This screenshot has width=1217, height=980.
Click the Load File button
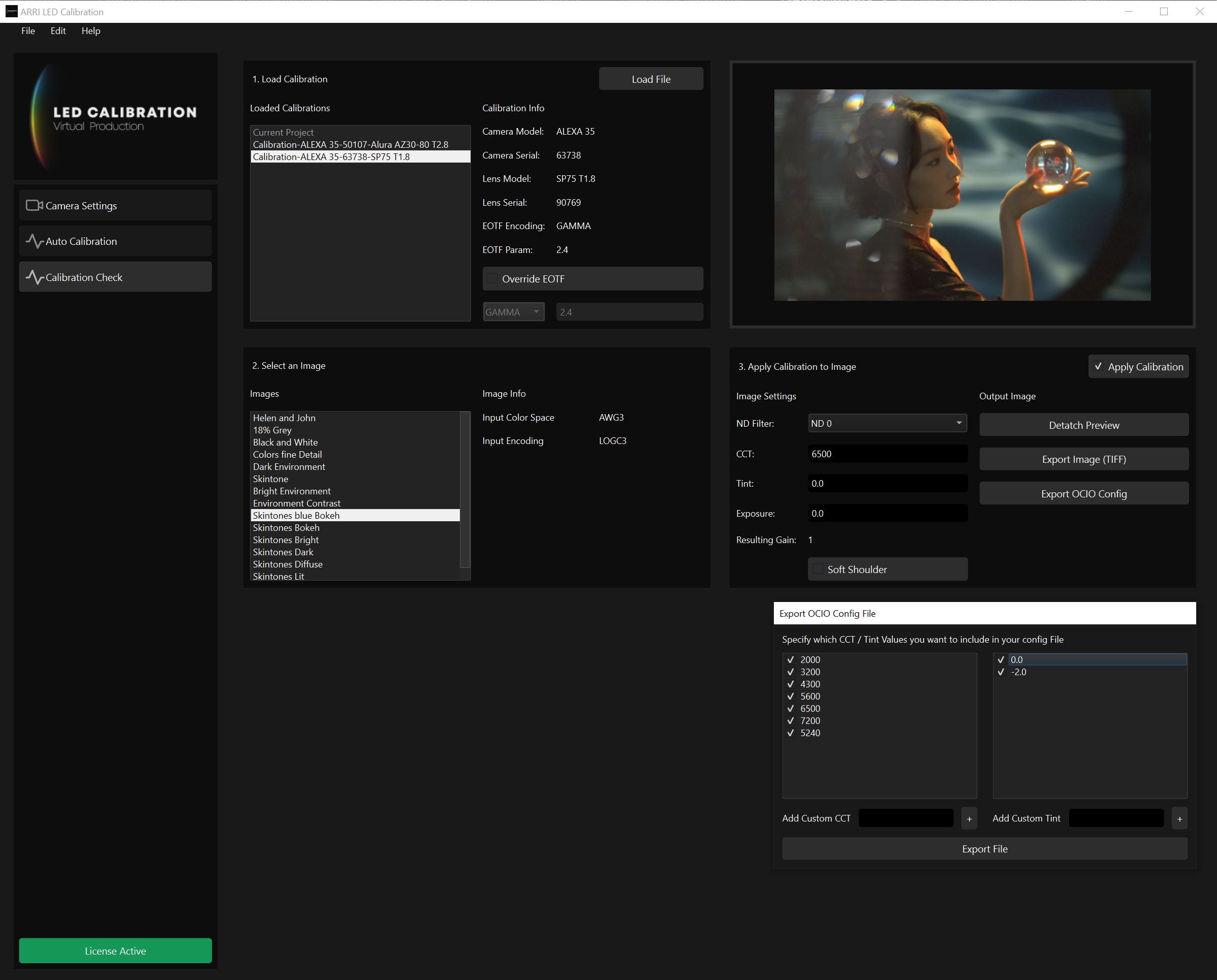coord(650,79)
